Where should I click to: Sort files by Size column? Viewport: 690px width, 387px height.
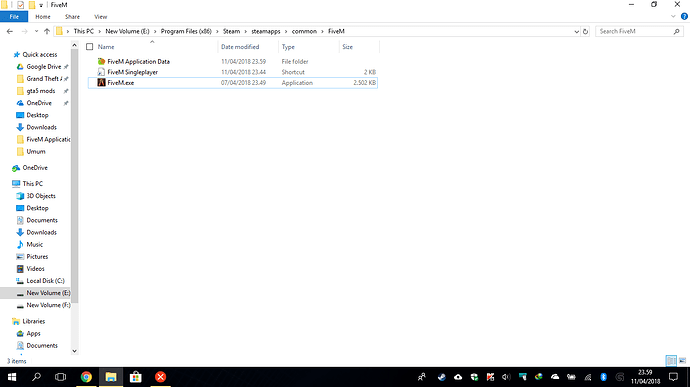click(x=348, y=47)
